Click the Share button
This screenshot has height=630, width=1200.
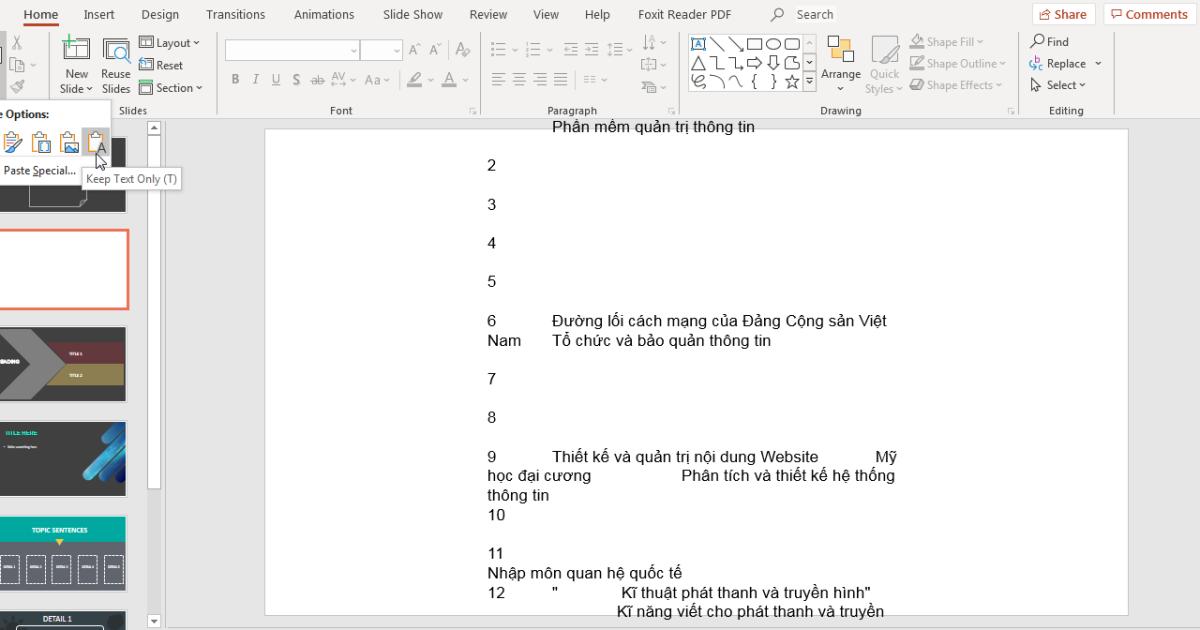pyautogui.click(x=1063, y=14)
